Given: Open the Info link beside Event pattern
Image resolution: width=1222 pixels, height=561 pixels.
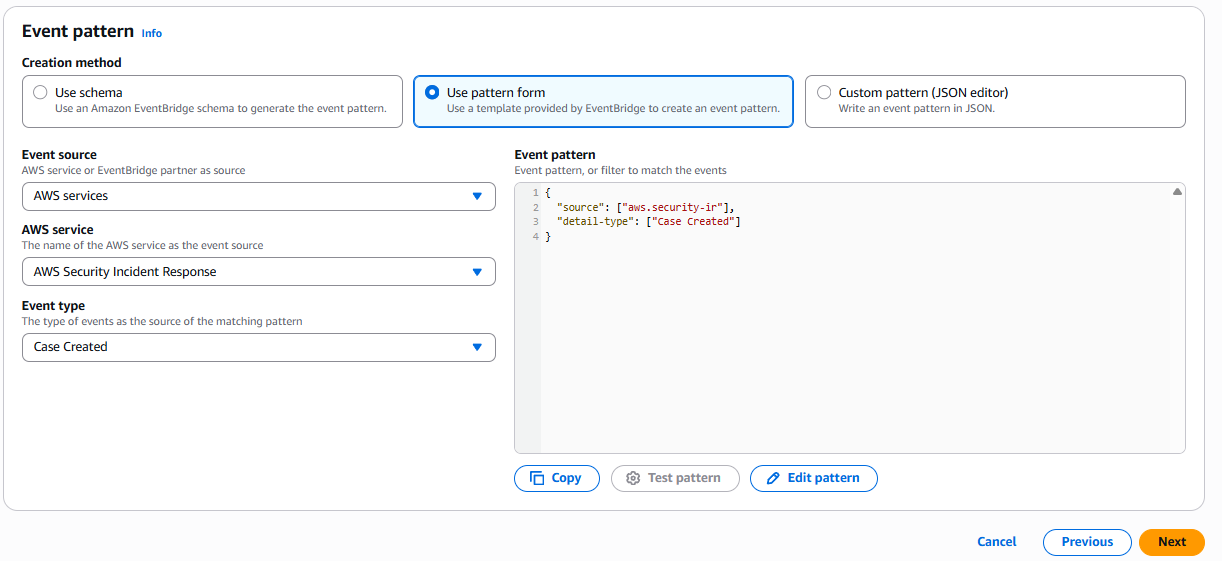Looking at the screenshot, I should tap(151, 33).
